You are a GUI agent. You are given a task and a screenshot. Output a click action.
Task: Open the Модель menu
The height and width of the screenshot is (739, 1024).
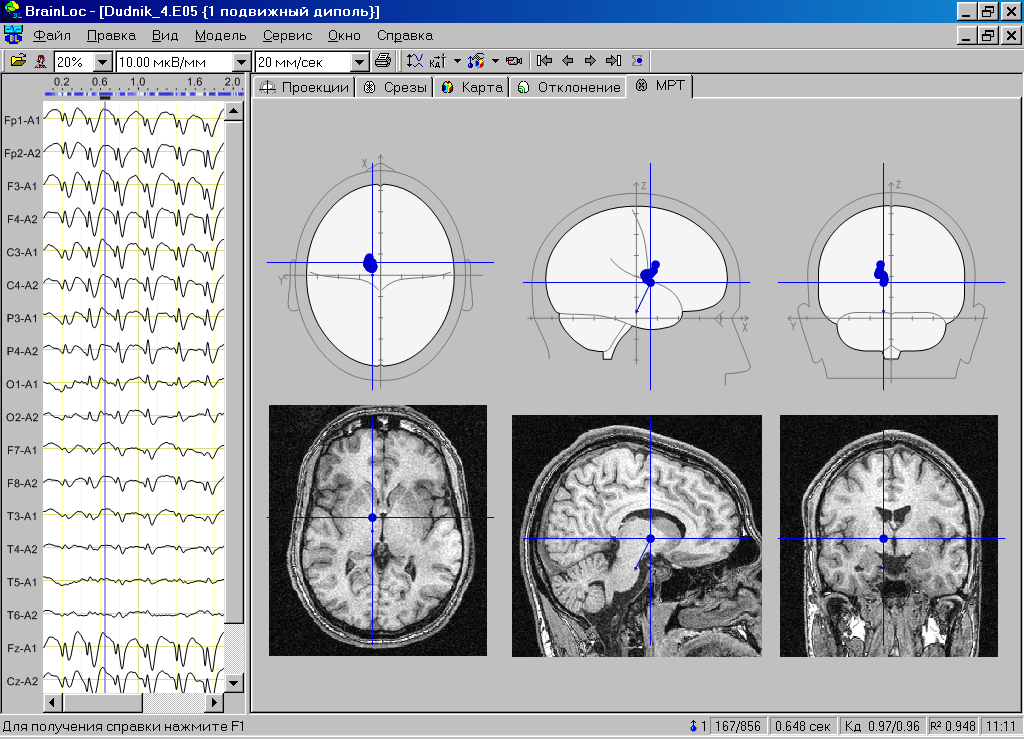coord(220,35)
